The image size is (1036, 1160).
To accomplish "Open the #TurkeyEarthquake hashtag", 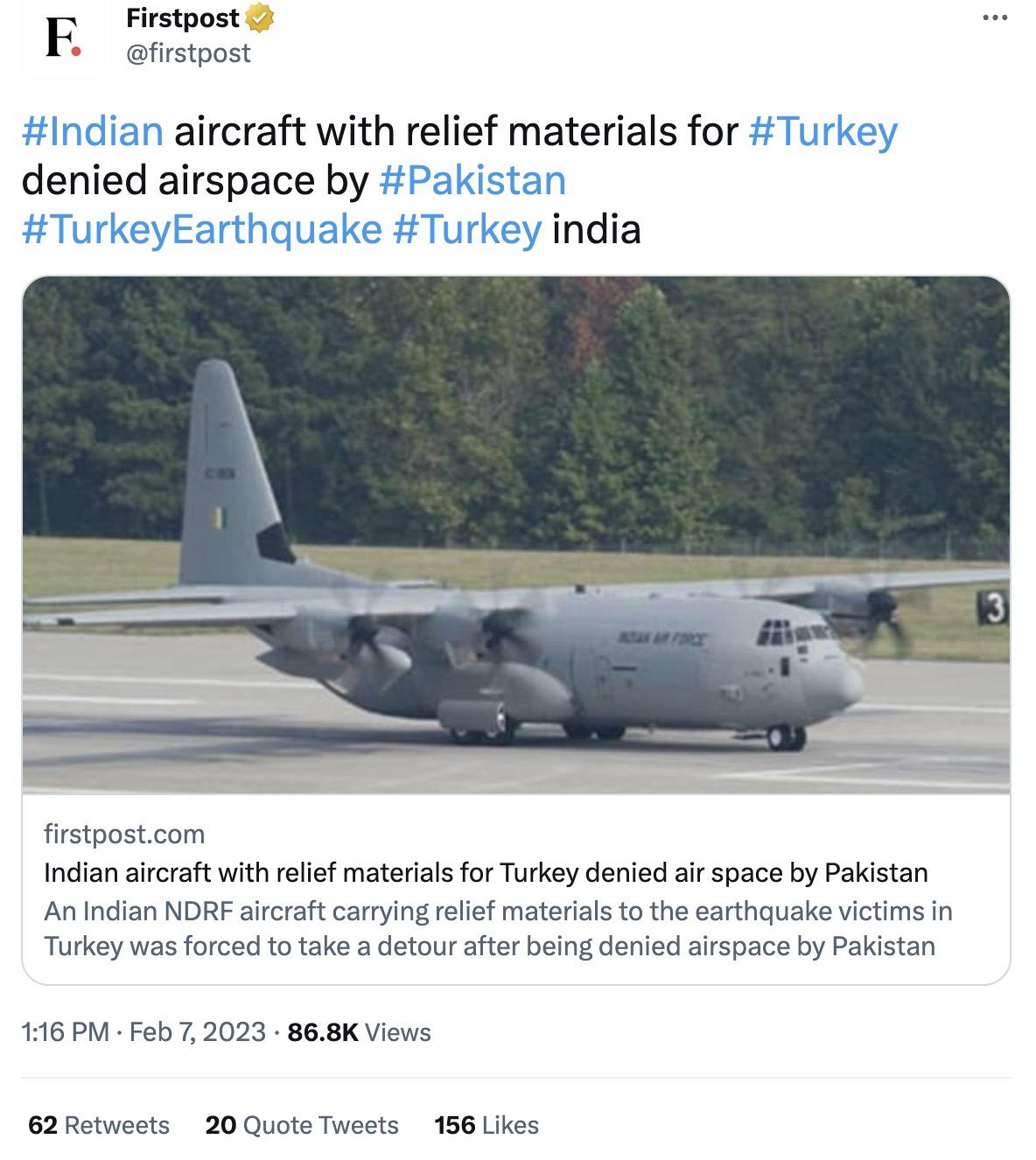I will pos(202,230).
